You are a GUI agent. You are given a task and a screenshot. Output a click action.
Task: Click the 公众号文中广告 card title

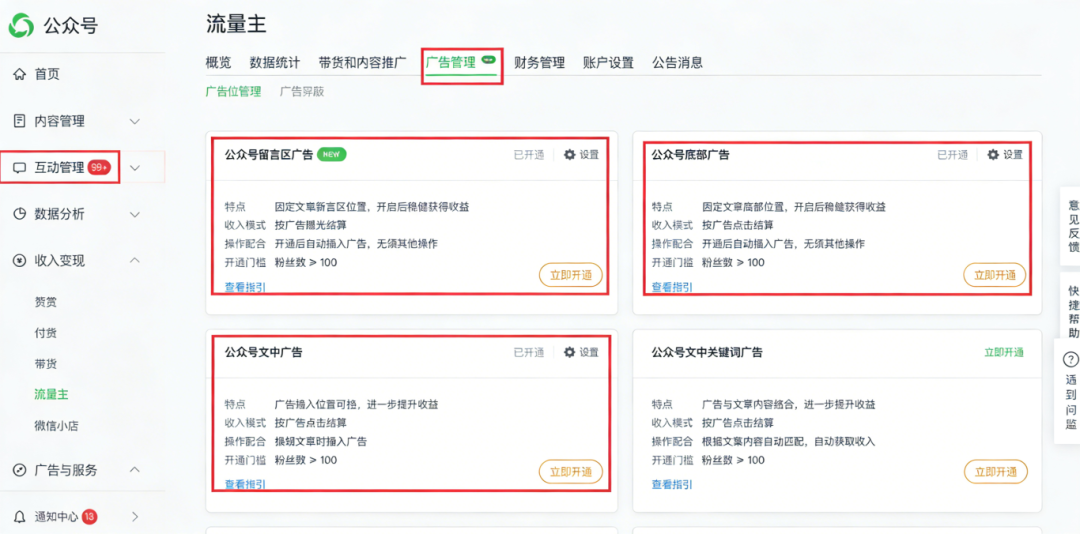tap(263, 352)
